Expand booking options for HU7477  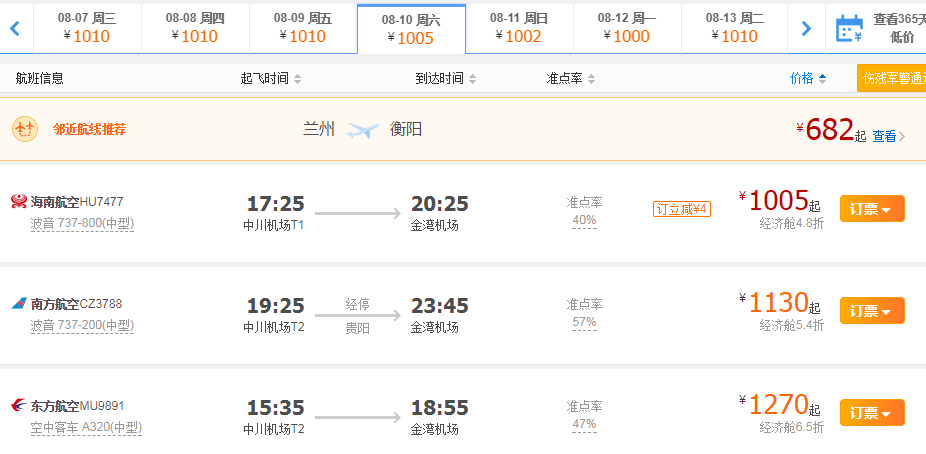872,209
